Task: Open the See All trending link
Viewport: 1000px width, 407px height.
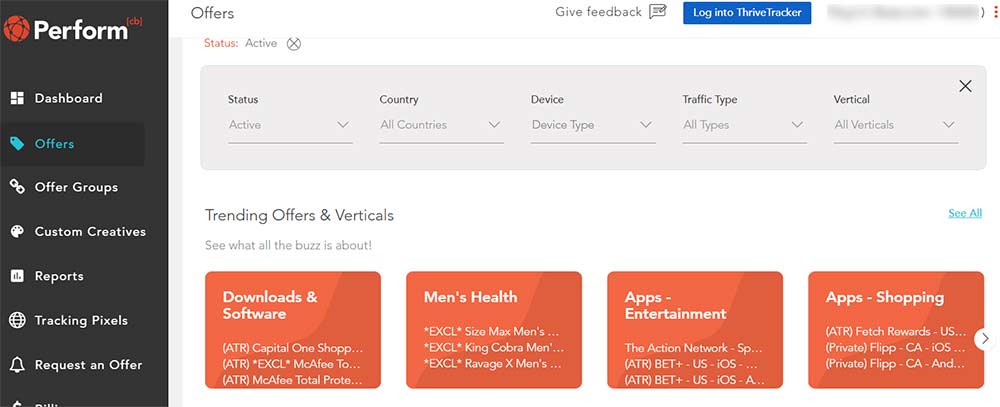Action: click(964, 213)
